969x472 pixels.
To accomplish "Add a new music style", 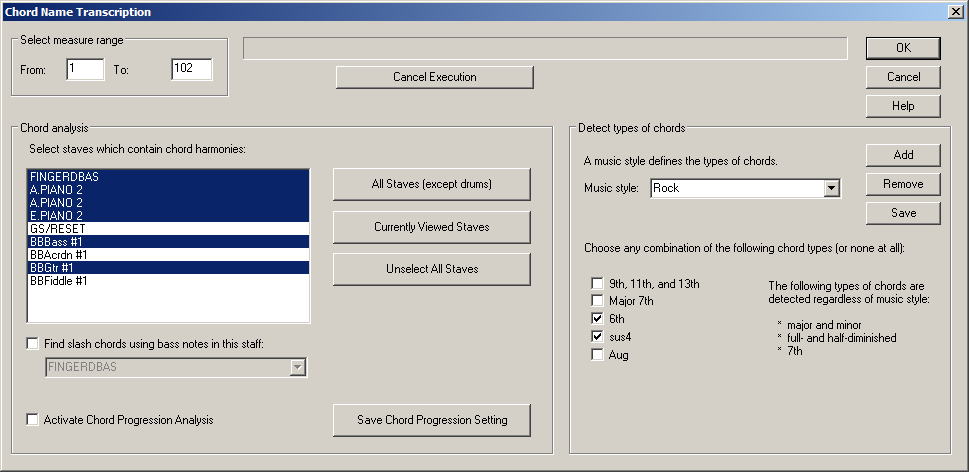I will 902,155.
